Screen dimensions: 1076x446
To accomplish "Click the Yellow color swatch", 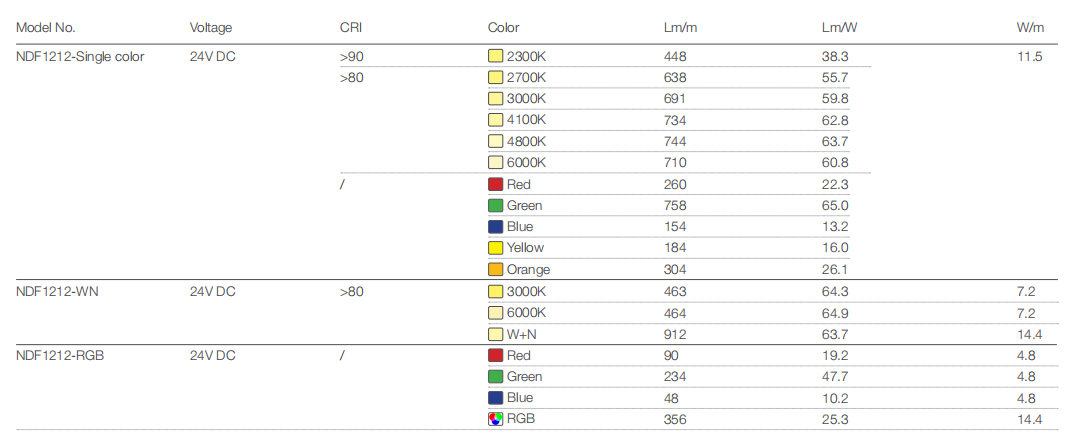I will (495, 248).
